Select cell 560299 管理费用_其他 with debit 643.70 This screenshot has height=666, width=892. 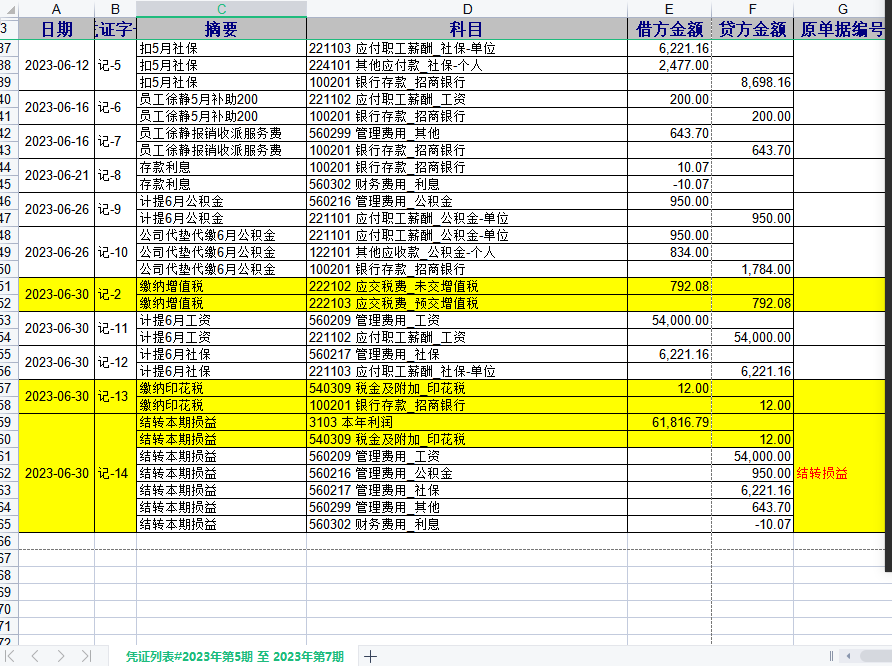coord(467,133)
